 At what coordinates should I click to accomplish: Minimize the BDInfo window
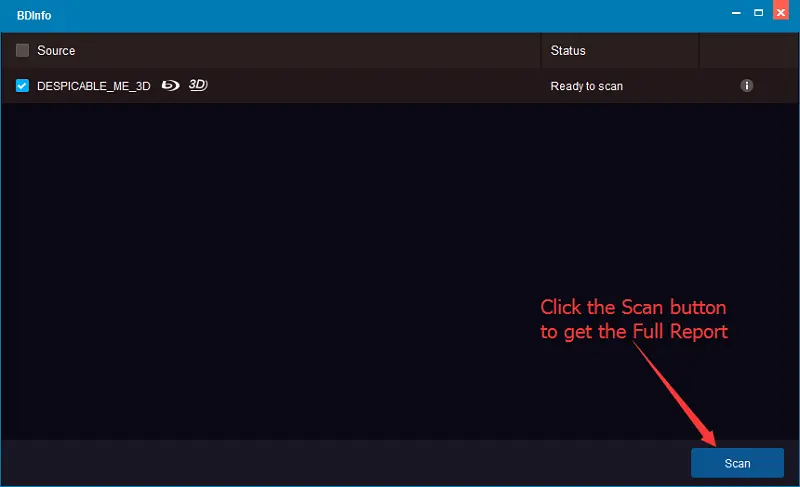click(737, 13)
